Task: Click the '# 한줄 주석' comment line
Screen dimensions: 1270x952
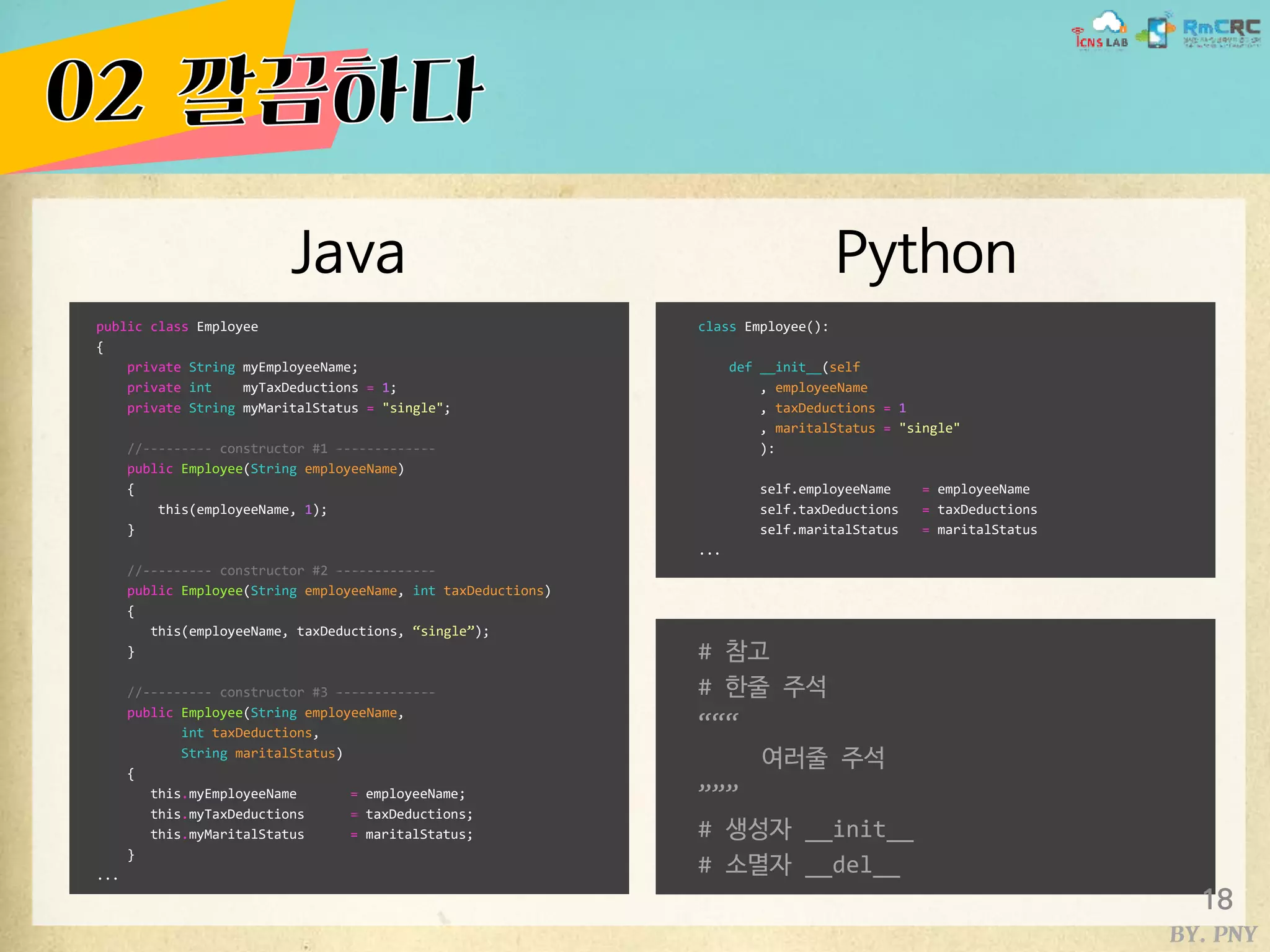Action: pos(762,687)
